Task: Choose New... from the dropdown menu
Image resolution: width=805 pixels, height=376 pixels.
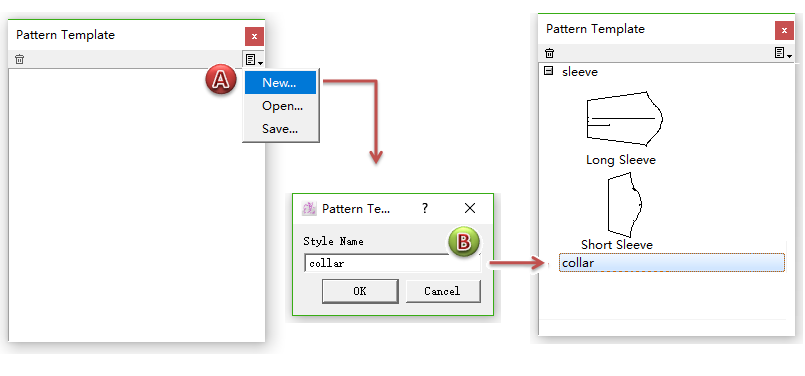Action: [x=280, y=83]
